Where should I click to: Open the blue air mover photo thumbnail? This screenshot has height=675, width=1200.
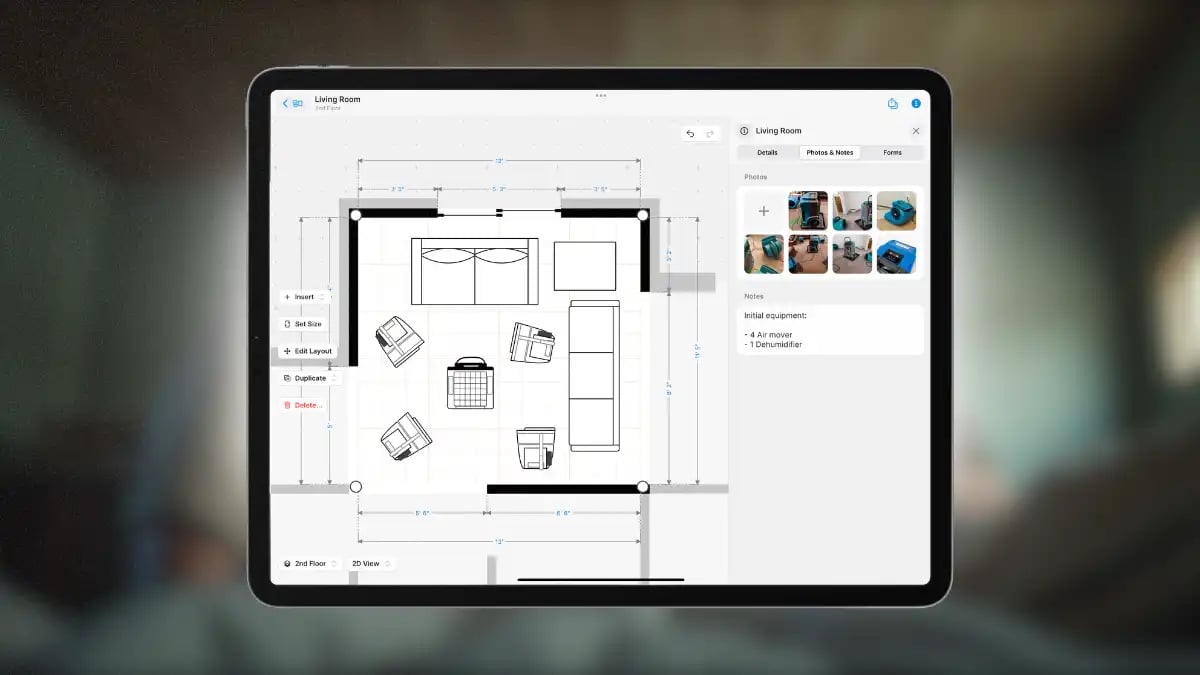(896, 211)
